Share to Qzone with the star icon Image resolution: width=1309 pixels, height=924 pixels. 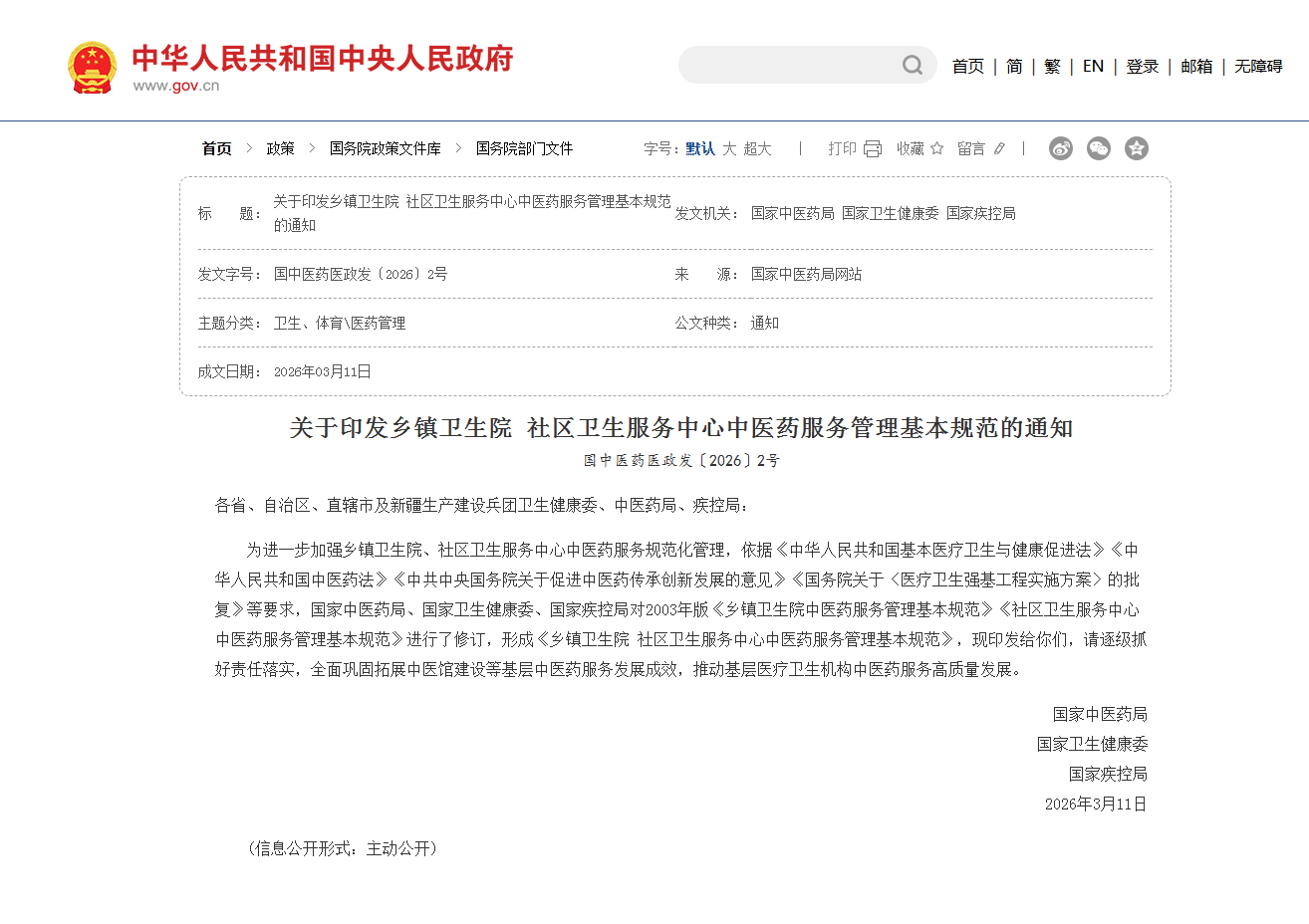(1137, 148)
